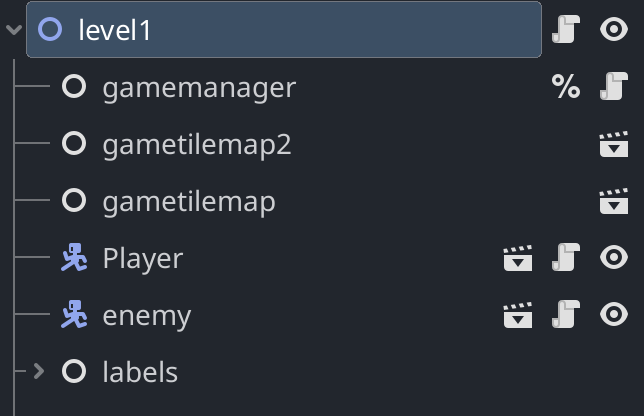
Task: Toggle visibility of level1 node
Action: coord(614,29)
